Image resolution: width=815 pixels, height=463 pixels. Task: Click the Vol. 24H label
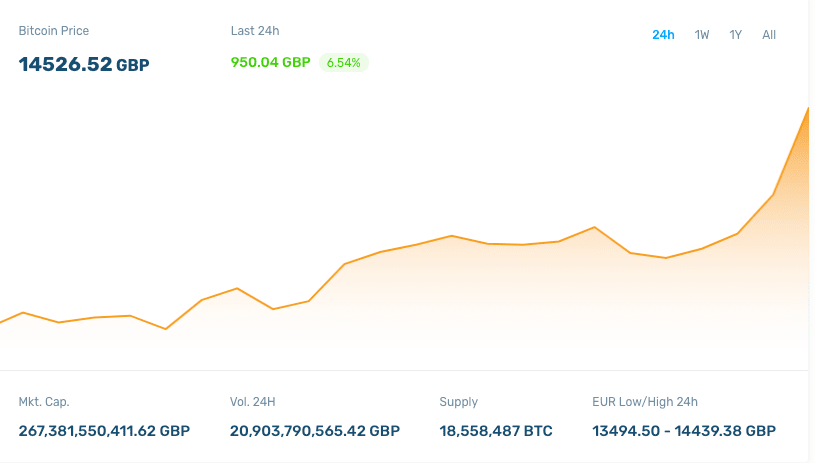(252, 402)
